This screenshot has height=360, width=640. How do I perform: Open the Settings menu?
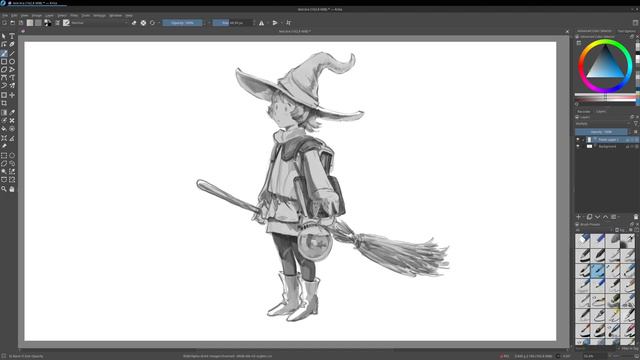(x=99, y=16)
